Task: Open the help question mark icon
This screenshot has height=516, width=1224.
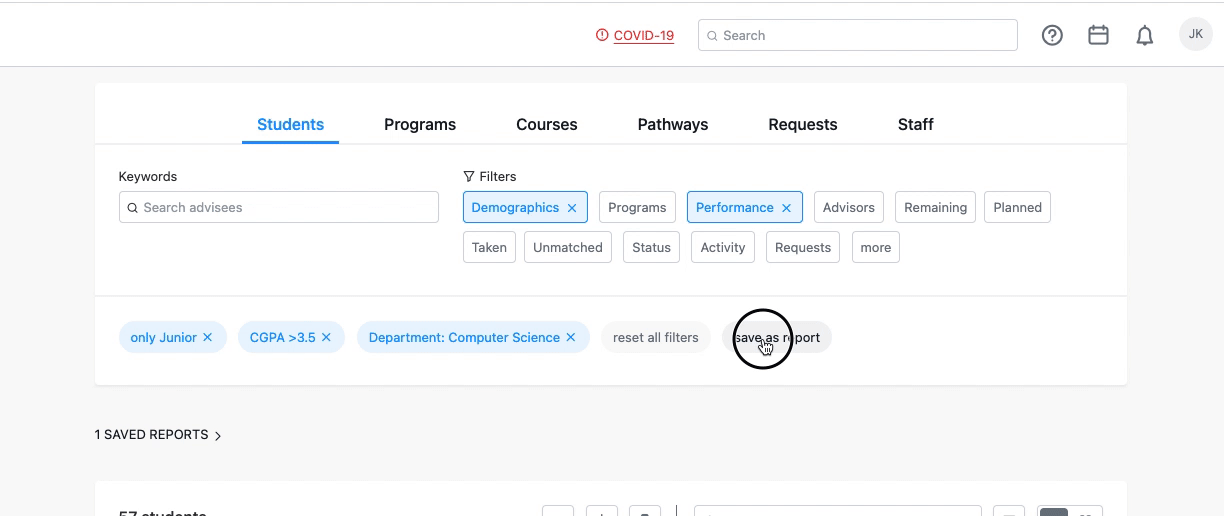Action: (x=1052, y=35)
